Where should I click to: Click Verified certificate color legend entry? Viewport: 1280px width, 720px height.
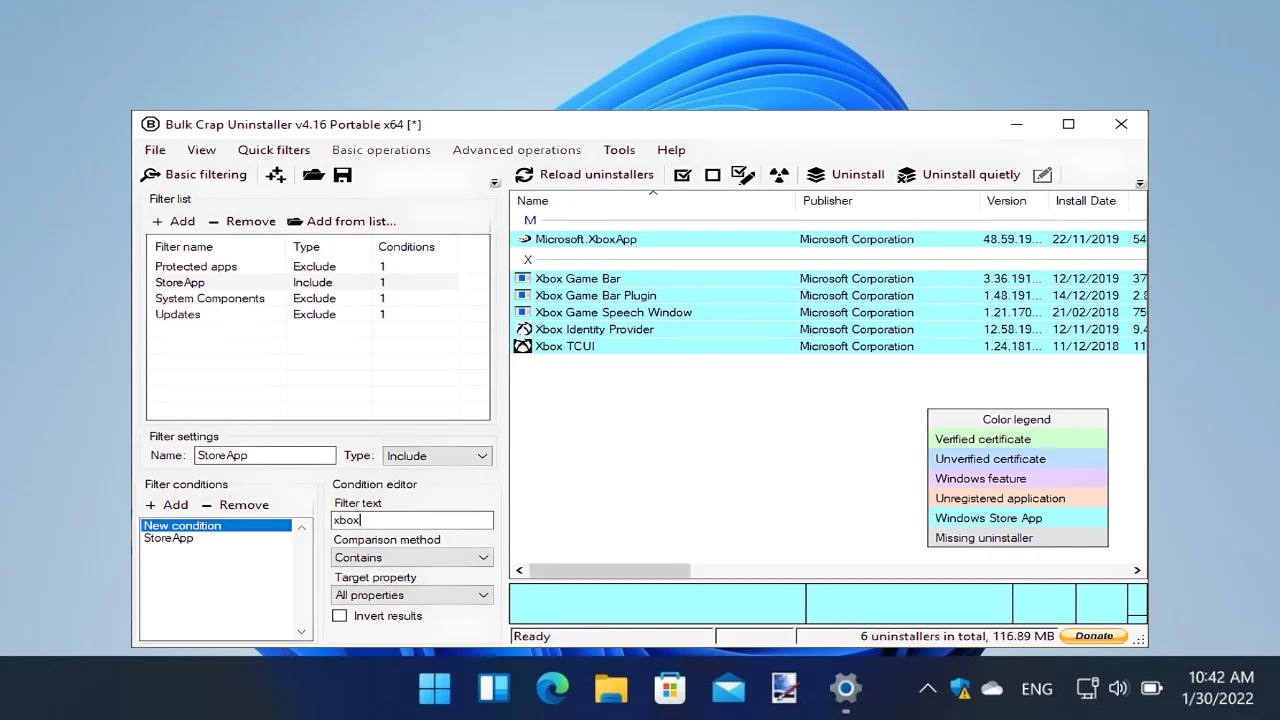pyautogui.click(x=1017, y=439)
